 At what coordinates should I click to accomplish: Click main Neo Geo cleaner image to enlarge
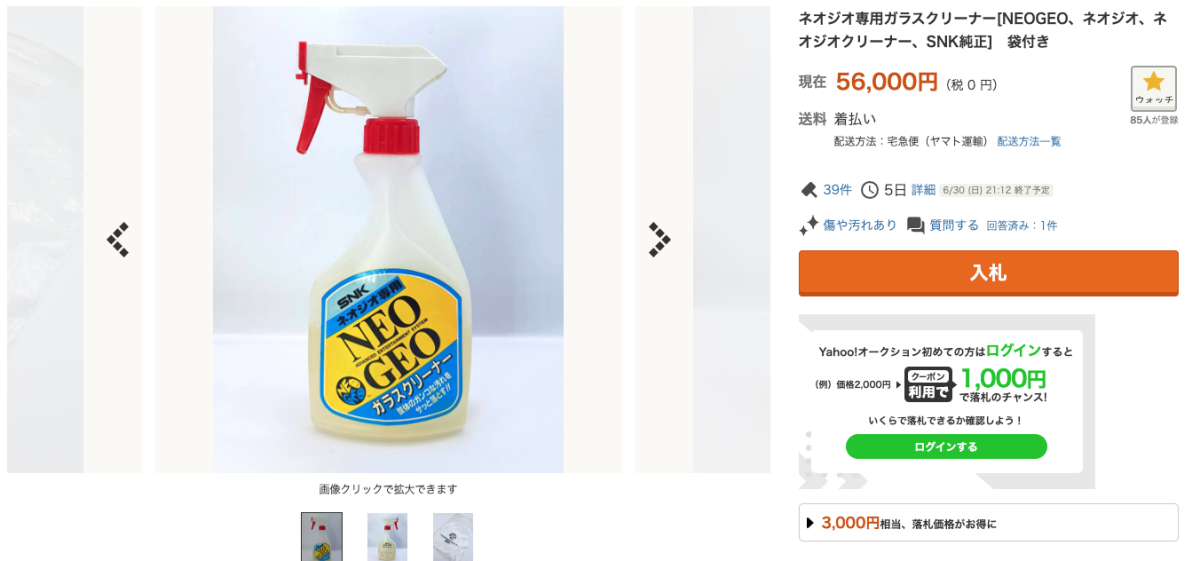coord(388,239)
